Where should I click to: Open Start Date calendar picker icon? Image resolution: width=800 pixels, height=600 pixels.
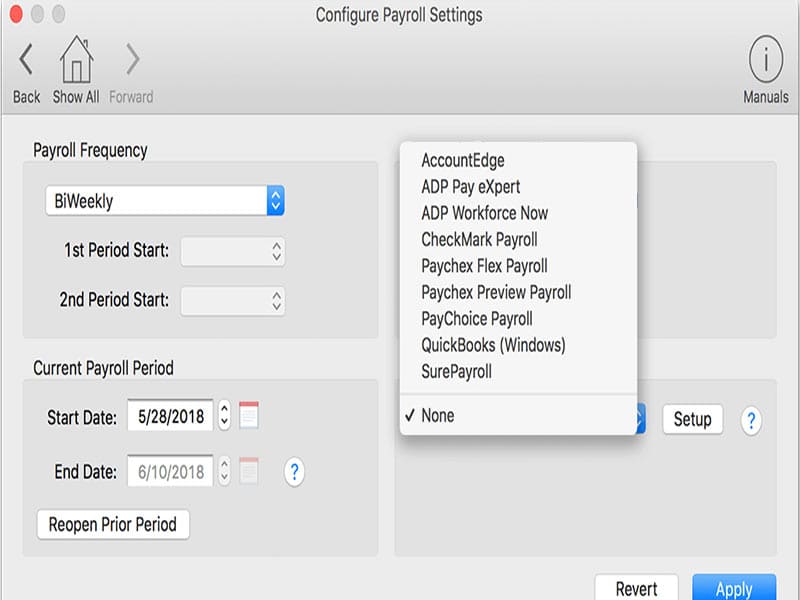pyautogui.click(x=249, y=416)
